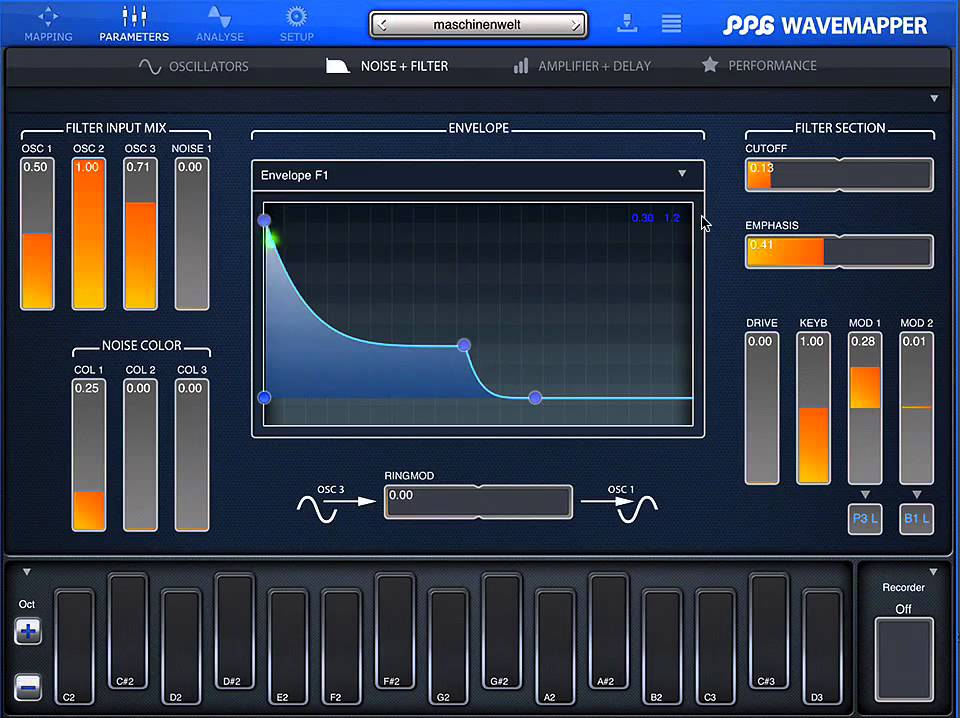Select the Parameters page icon
The height and width of the screenshot is (718, 960).
134,17
